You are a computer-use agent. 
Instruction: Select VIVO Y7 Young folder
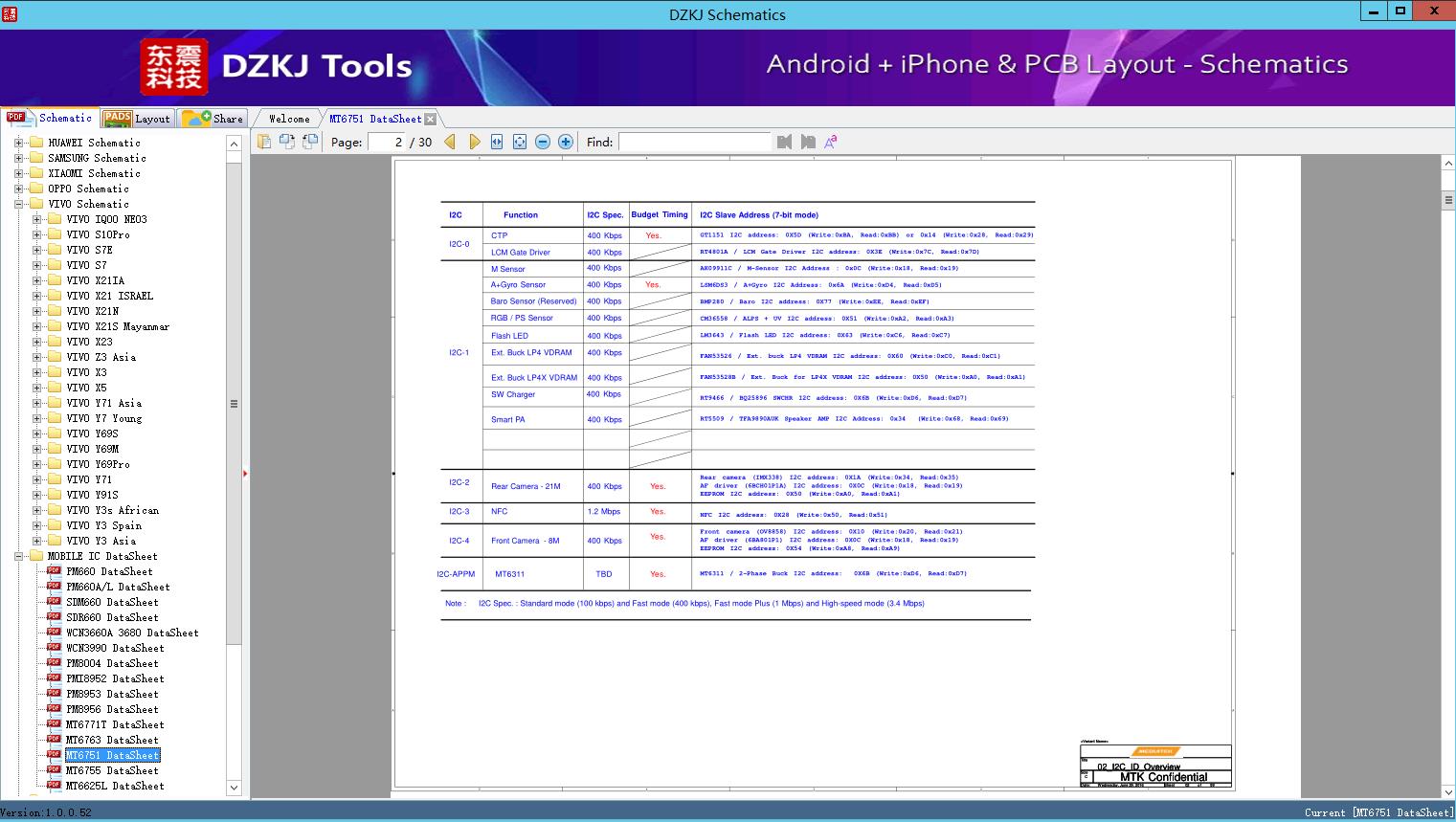coord(103,418)
